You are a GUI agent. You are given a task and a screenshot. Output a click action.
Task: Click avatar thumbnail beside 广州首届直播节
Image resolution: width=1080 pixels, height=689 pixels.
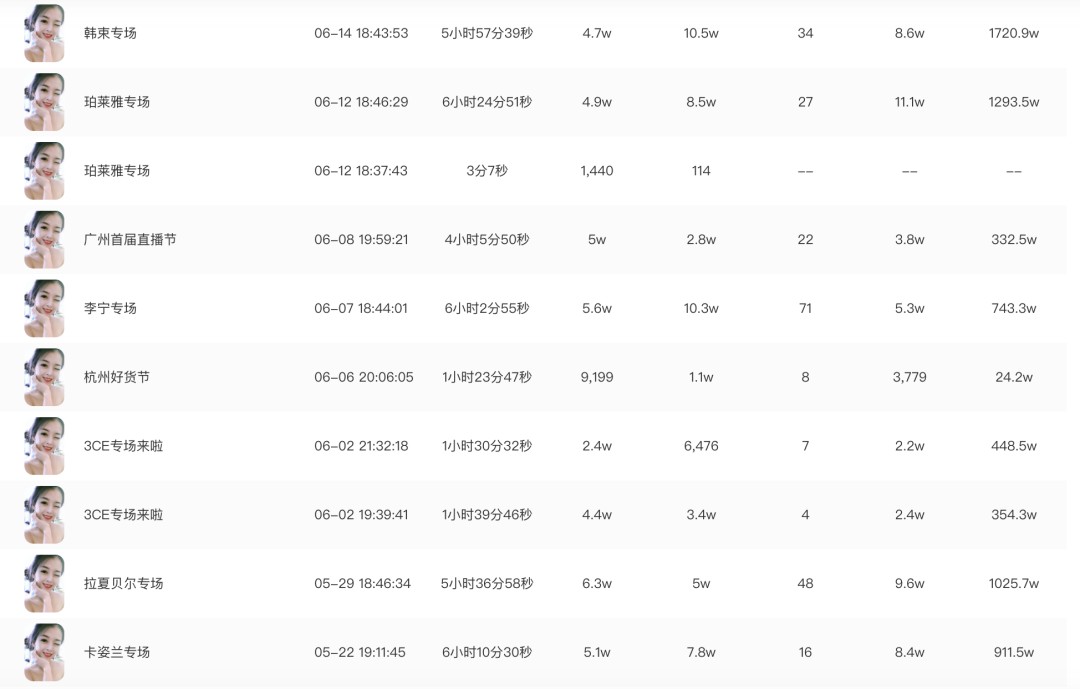click(44, 240)
